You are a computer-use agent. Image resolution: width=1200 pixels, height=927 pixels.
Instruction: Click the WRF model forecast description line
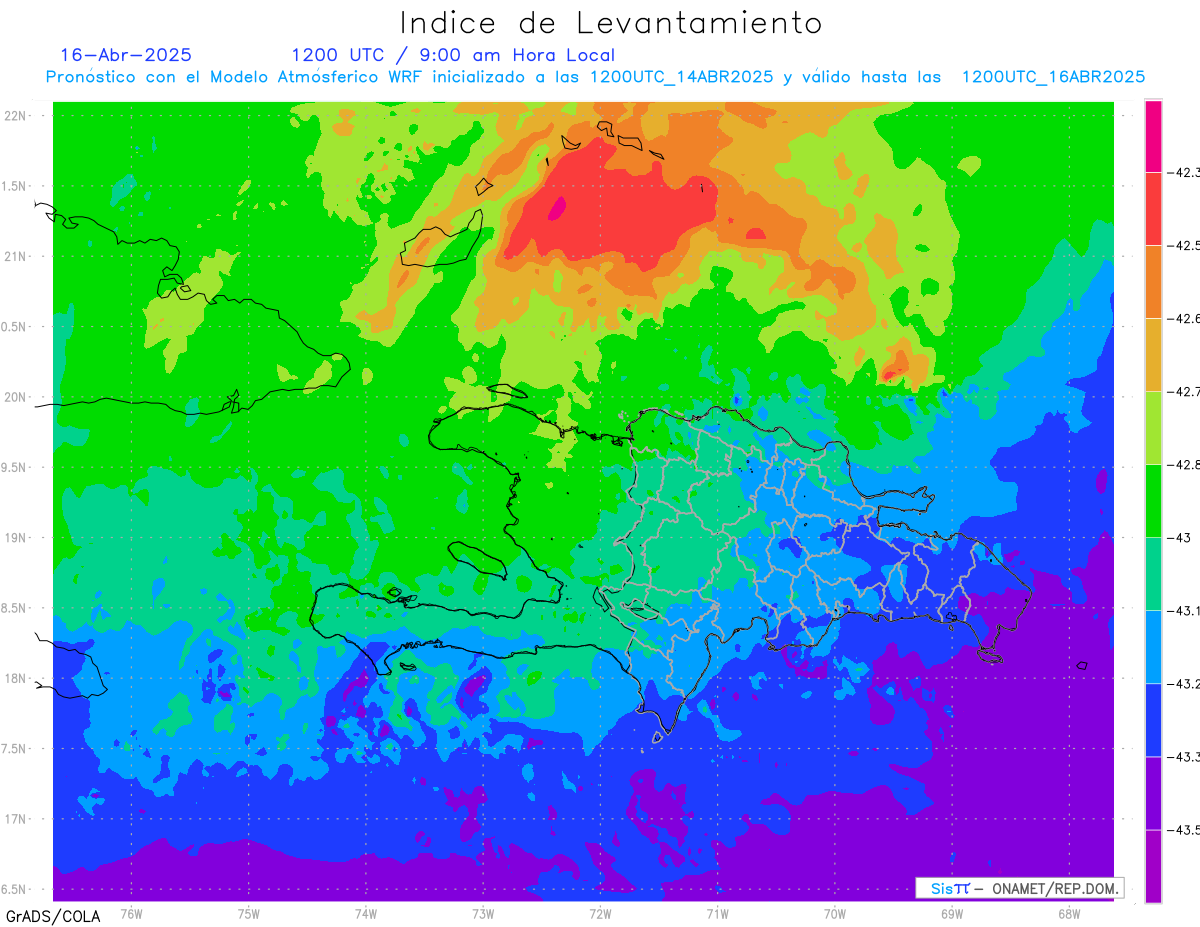tap(596, 77)
